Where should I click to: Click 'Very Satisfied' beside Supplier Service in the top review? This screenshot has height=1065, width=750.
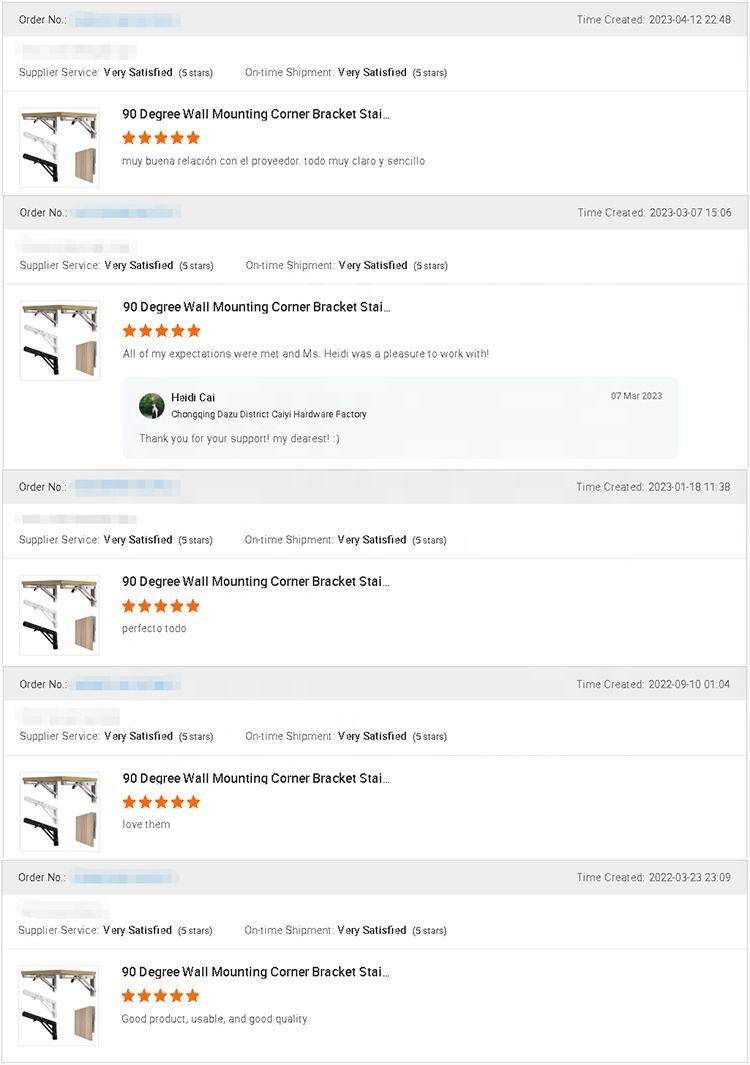coord(138,72)
